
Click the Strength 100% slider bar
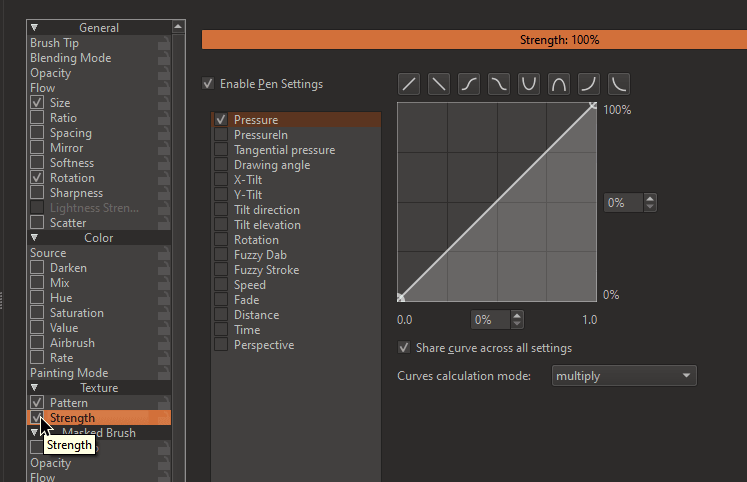click(x=559, y=40)
